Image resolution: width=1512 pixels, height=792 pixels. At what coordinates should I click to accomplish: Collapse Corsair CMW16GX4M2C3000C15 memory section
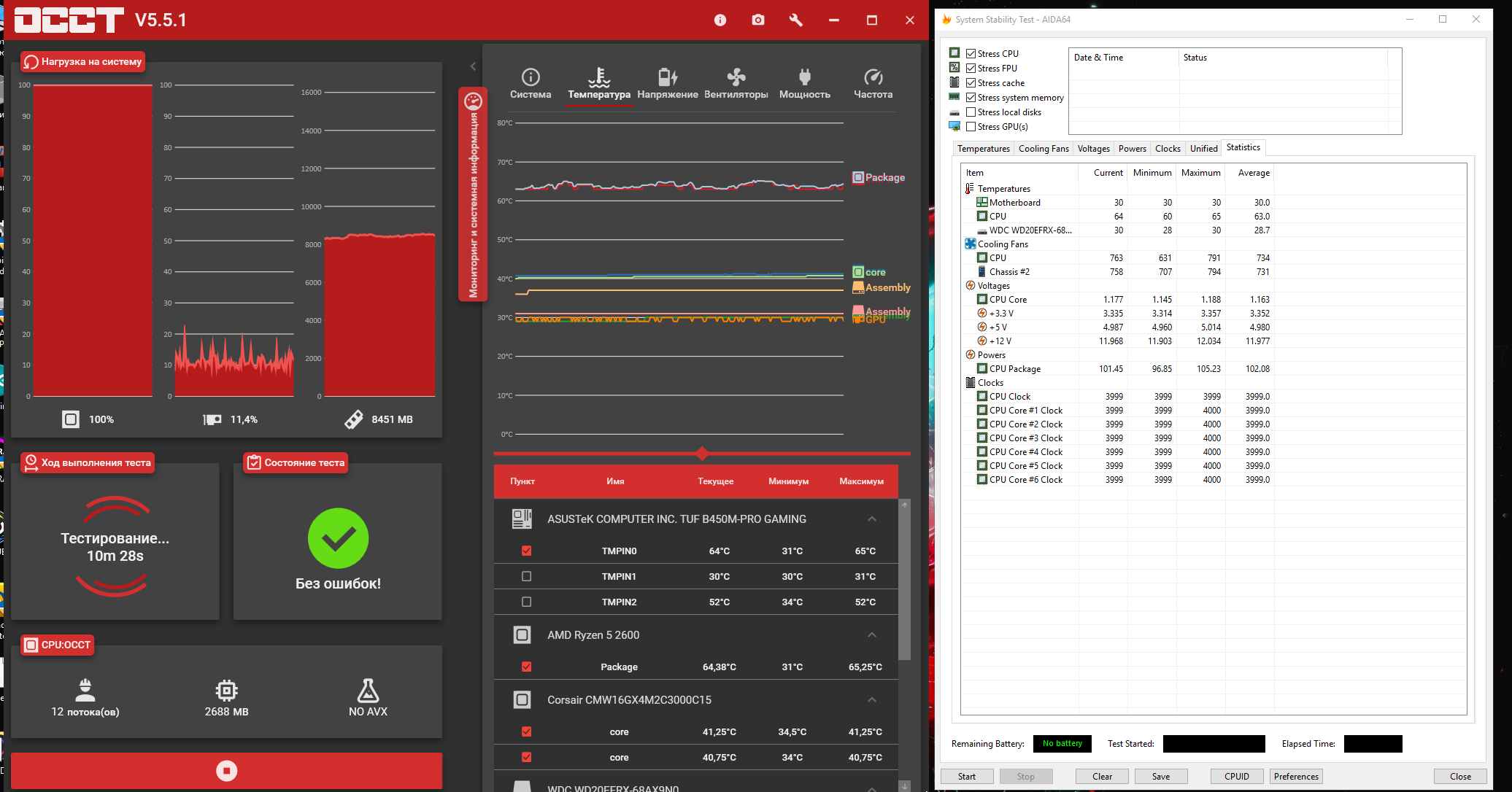pyautogui.click(x=871, y=699)
